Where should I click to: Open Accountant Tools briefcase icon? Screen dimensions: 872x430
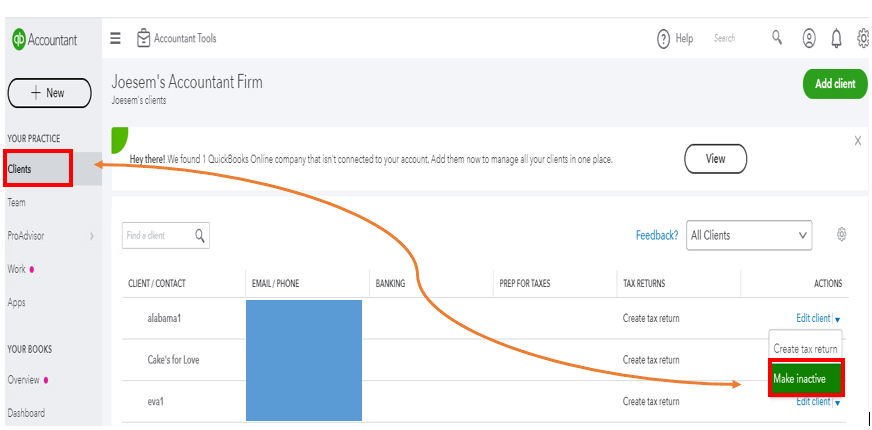tap(143, 38)
